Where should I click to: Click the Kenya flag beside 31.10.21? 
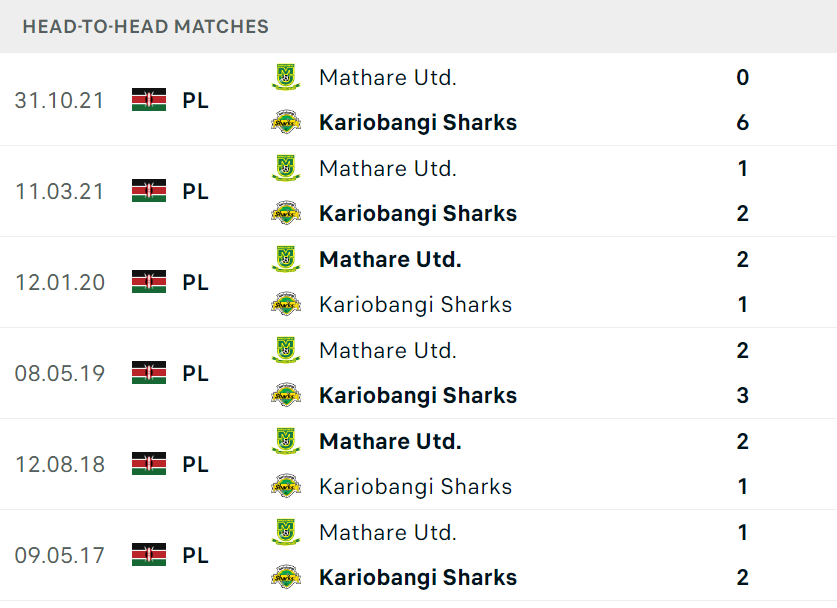pyautogui.click(x=149, y=100)
